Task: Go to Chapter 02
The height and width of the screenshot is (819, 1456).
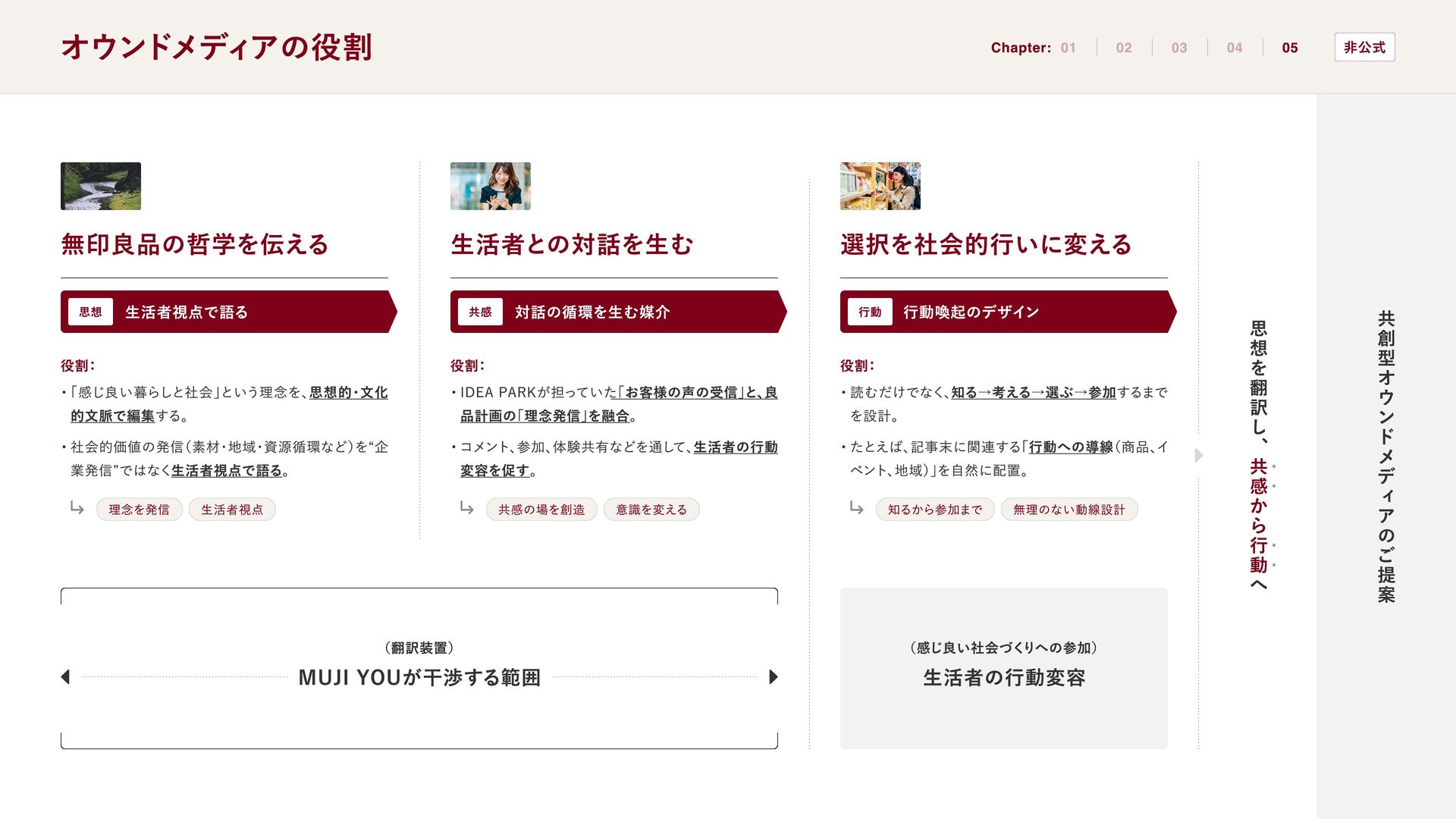Action: (1124, 48)
